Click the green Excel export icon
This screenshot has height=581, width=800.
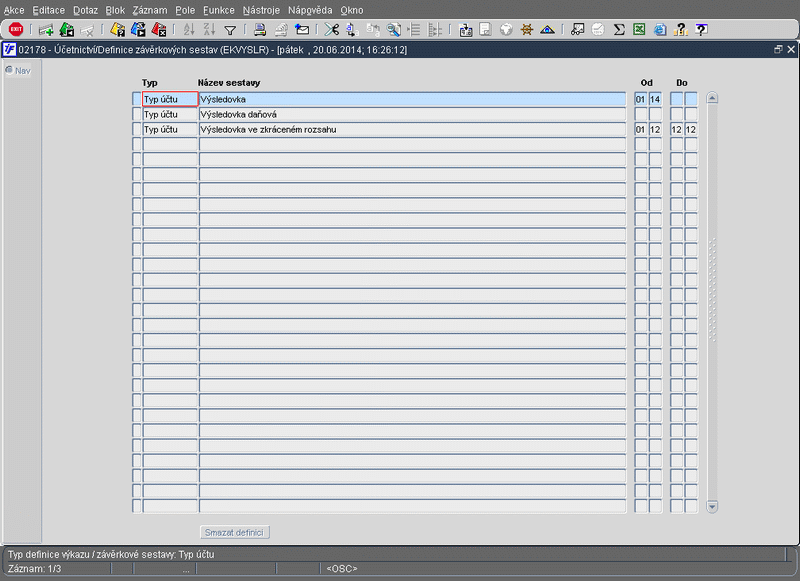tap(639, 30)
